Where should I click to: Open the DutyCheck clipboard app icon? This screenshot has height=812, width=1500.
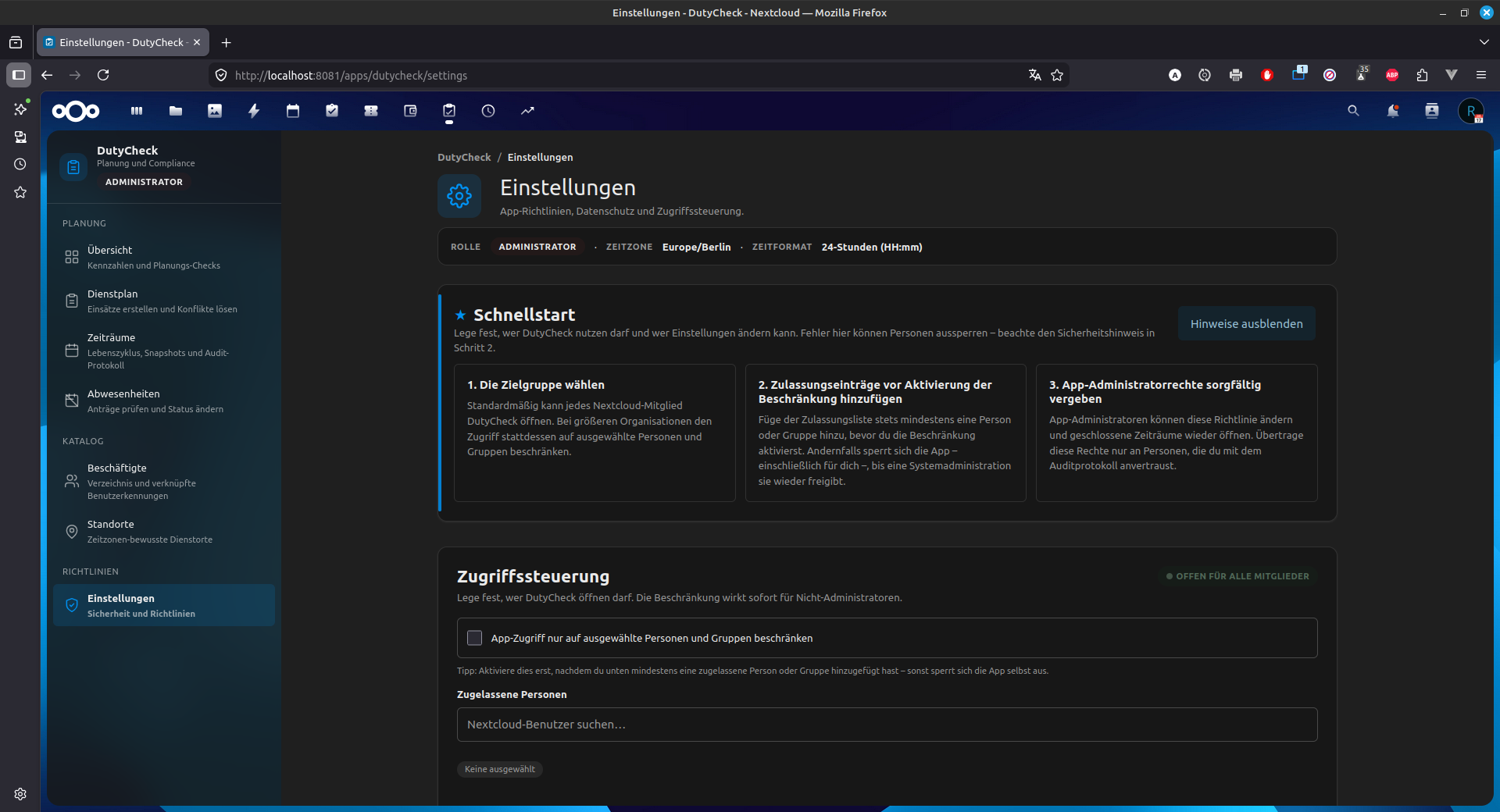[449, 111]
